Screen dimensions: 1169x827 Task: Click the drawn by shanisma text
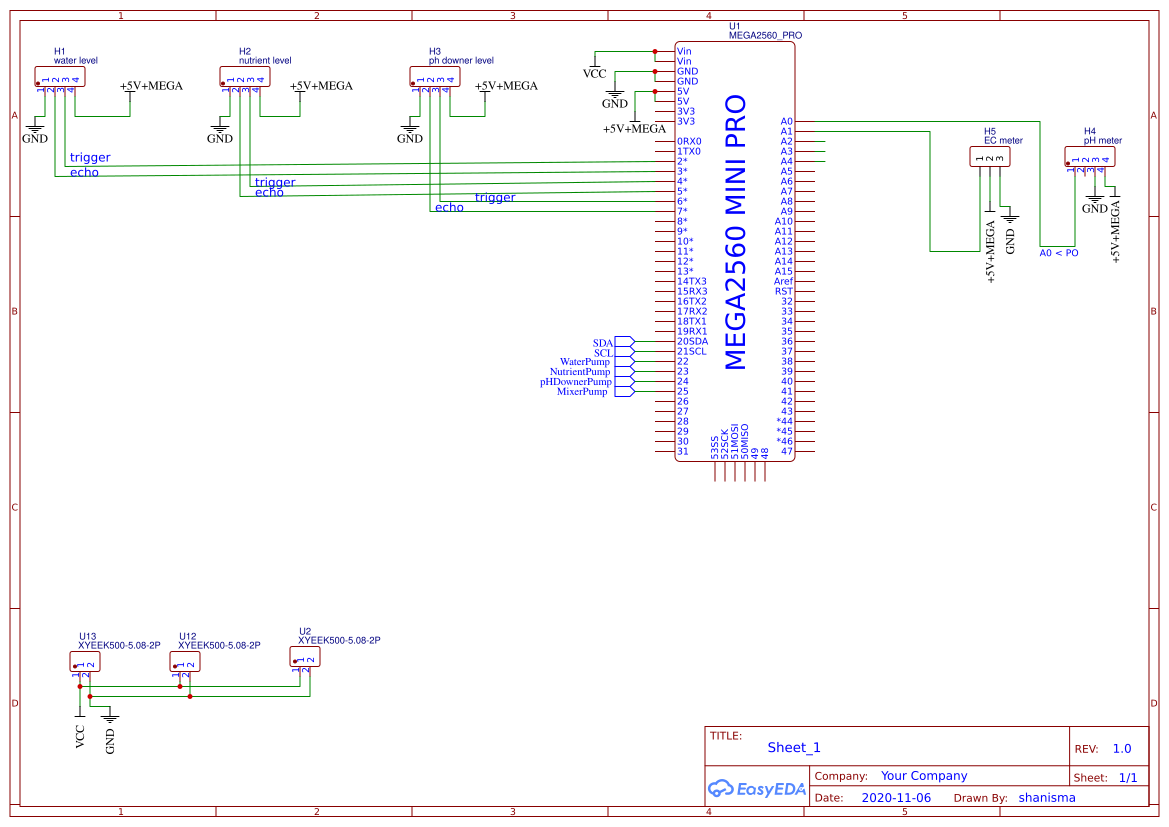point(1047,797)
